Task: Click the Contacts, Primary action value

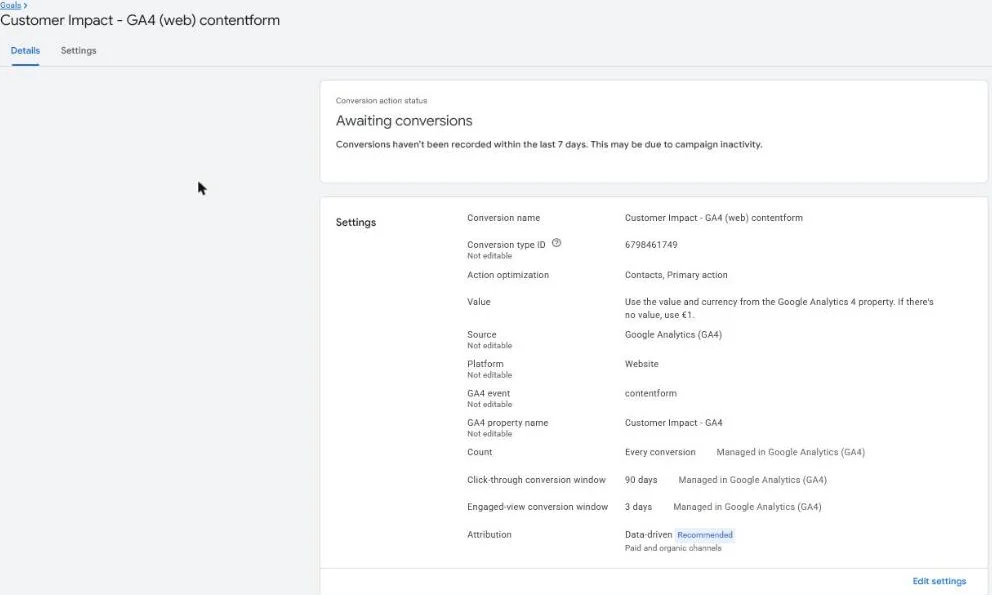Action: tap(676, 275)
